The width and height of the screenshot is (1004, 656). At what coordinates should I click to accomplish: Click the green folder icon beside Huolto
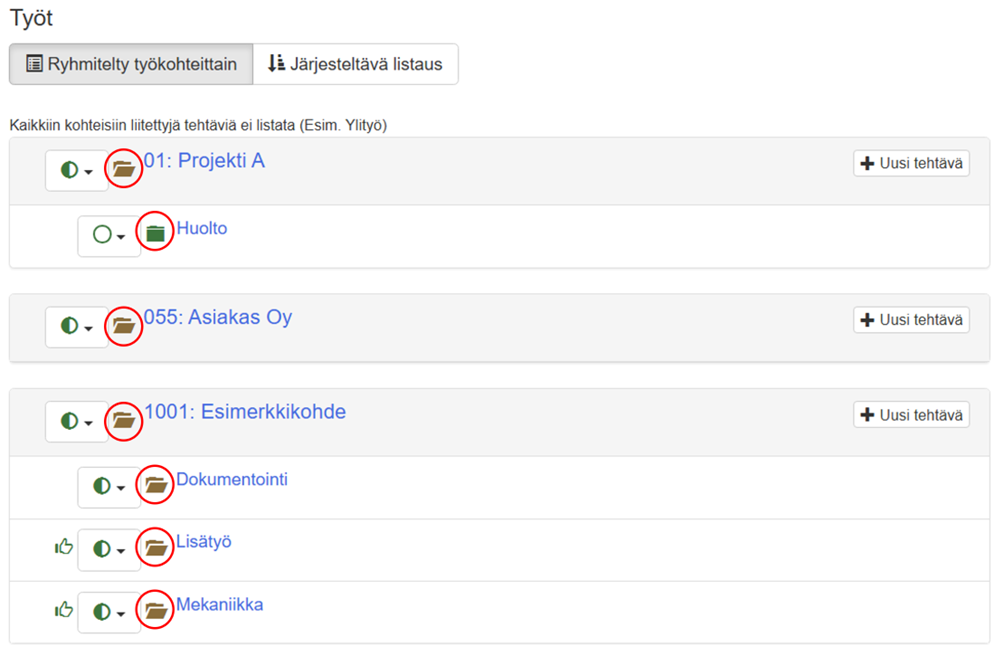[154, 234]
